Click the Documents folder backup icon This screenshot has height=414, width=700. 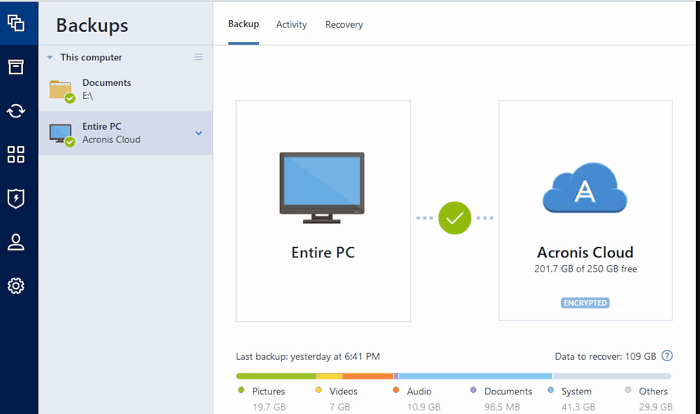[62, 91]
